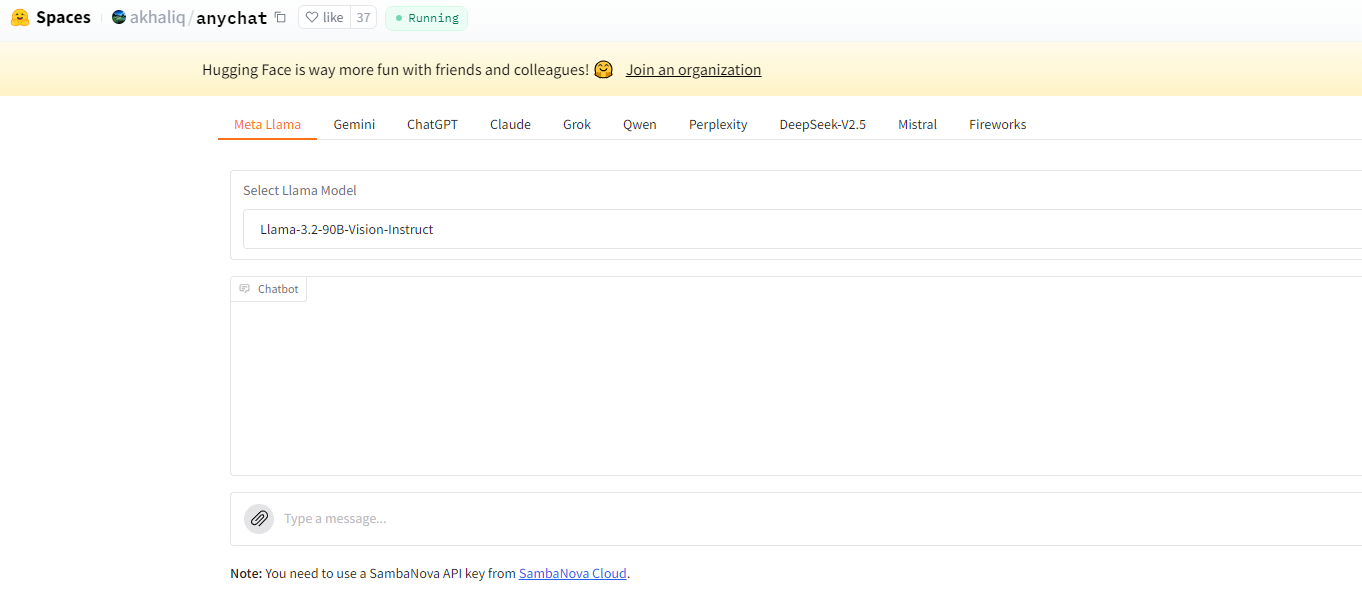Click the Type a message input field
1362x604 pixels.
(x=820, y=518)
